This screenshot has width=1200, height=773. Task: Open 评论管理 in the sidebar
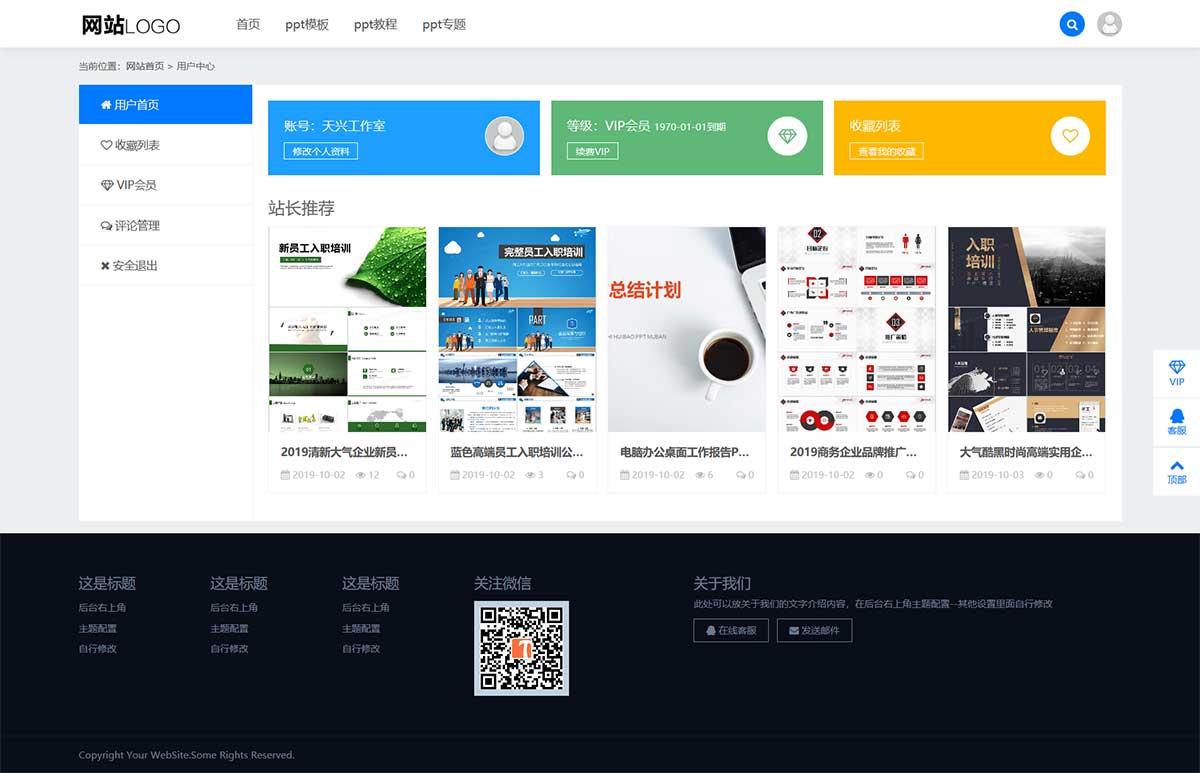(165, 225)
